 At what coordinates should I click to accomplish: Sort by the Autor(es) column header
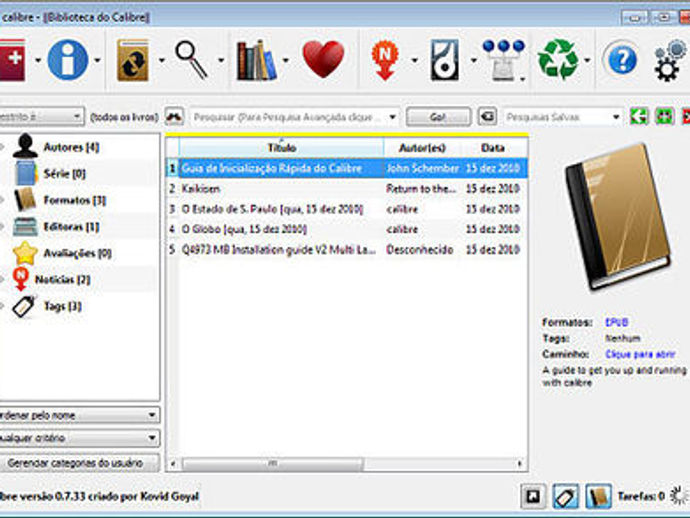[x=422, y=148]
